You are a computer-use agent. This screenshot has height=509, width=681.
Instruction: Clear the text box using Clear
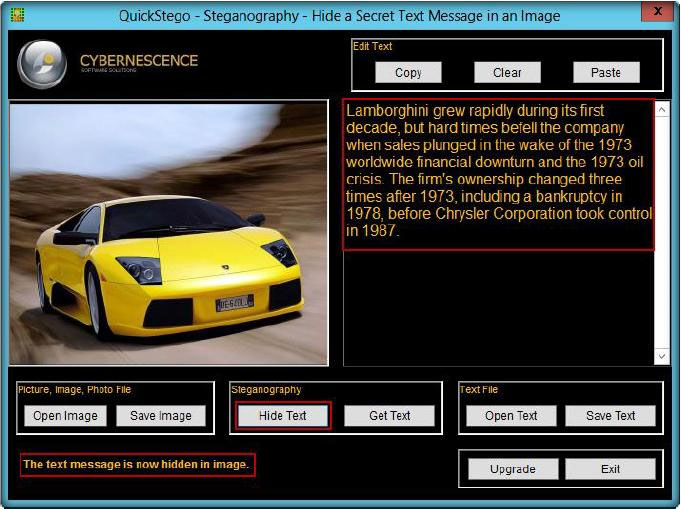tap(507, 72)
